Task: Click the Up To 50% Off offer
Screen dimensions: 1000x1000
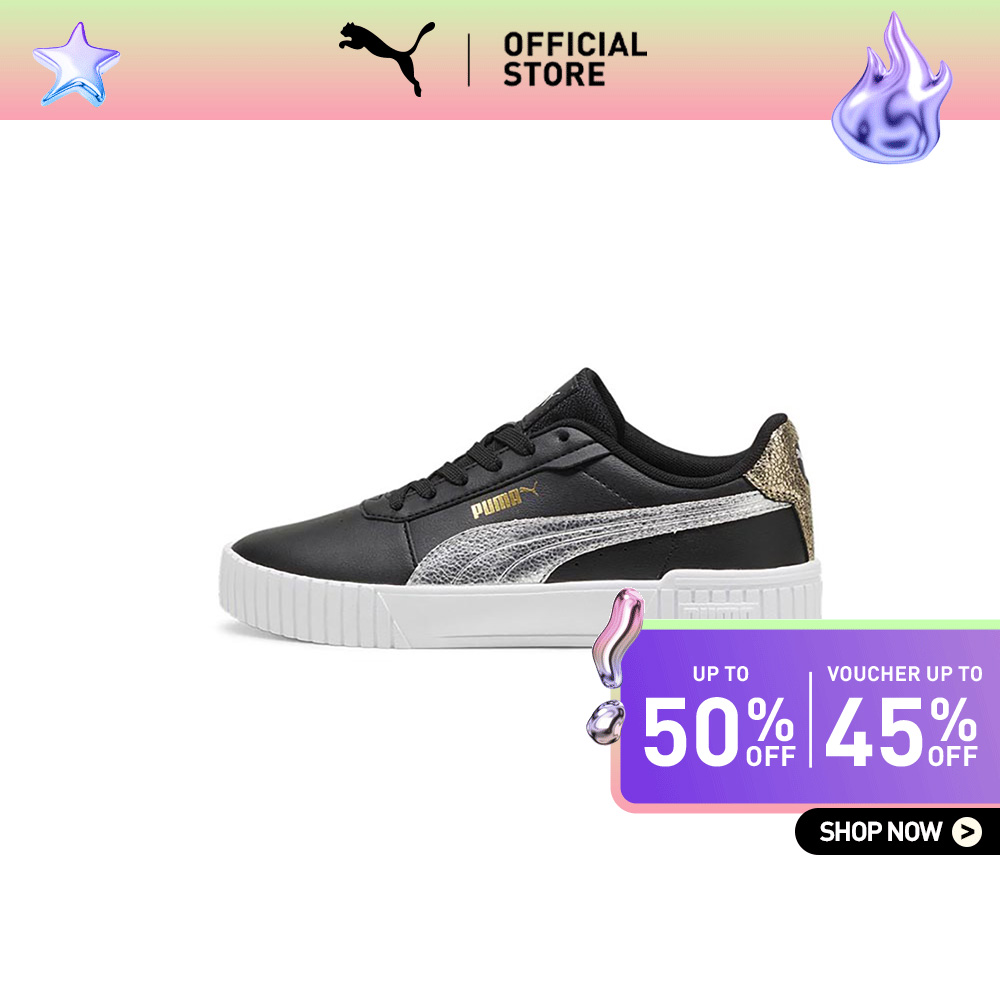Action: pyautogui.click(x=719, y=717)
